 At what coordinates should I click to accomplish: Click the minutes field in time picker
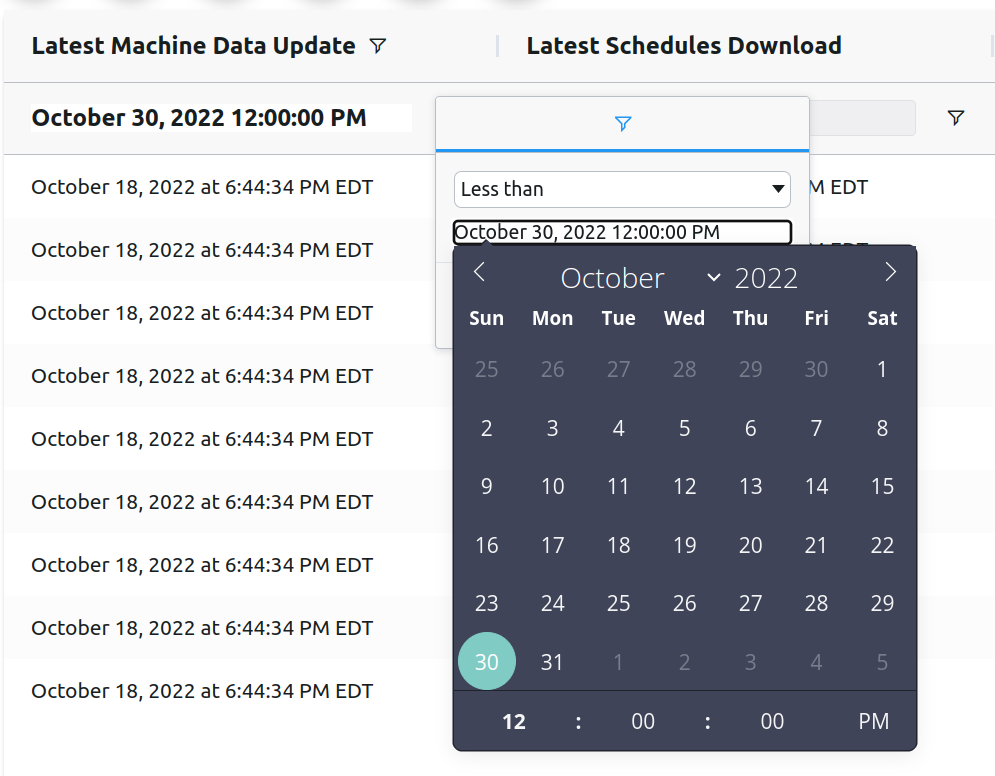643,721
